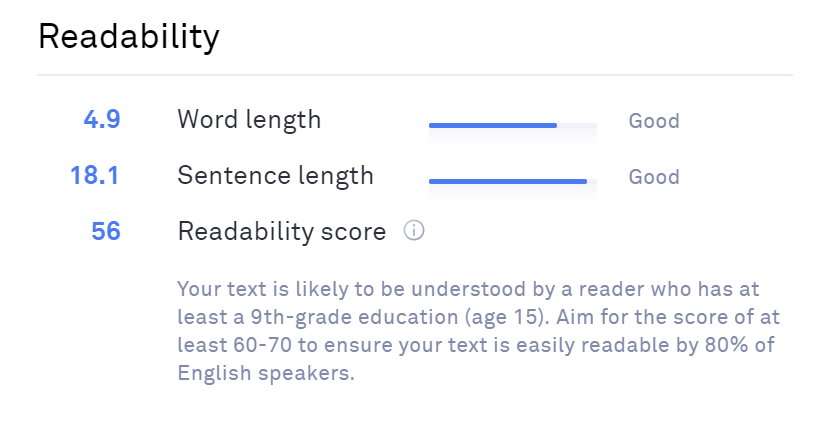The height and width of the screenshot is (421, 813).
Task: Click the '9th-grade education' text
Action: click(x=354, y=317)
